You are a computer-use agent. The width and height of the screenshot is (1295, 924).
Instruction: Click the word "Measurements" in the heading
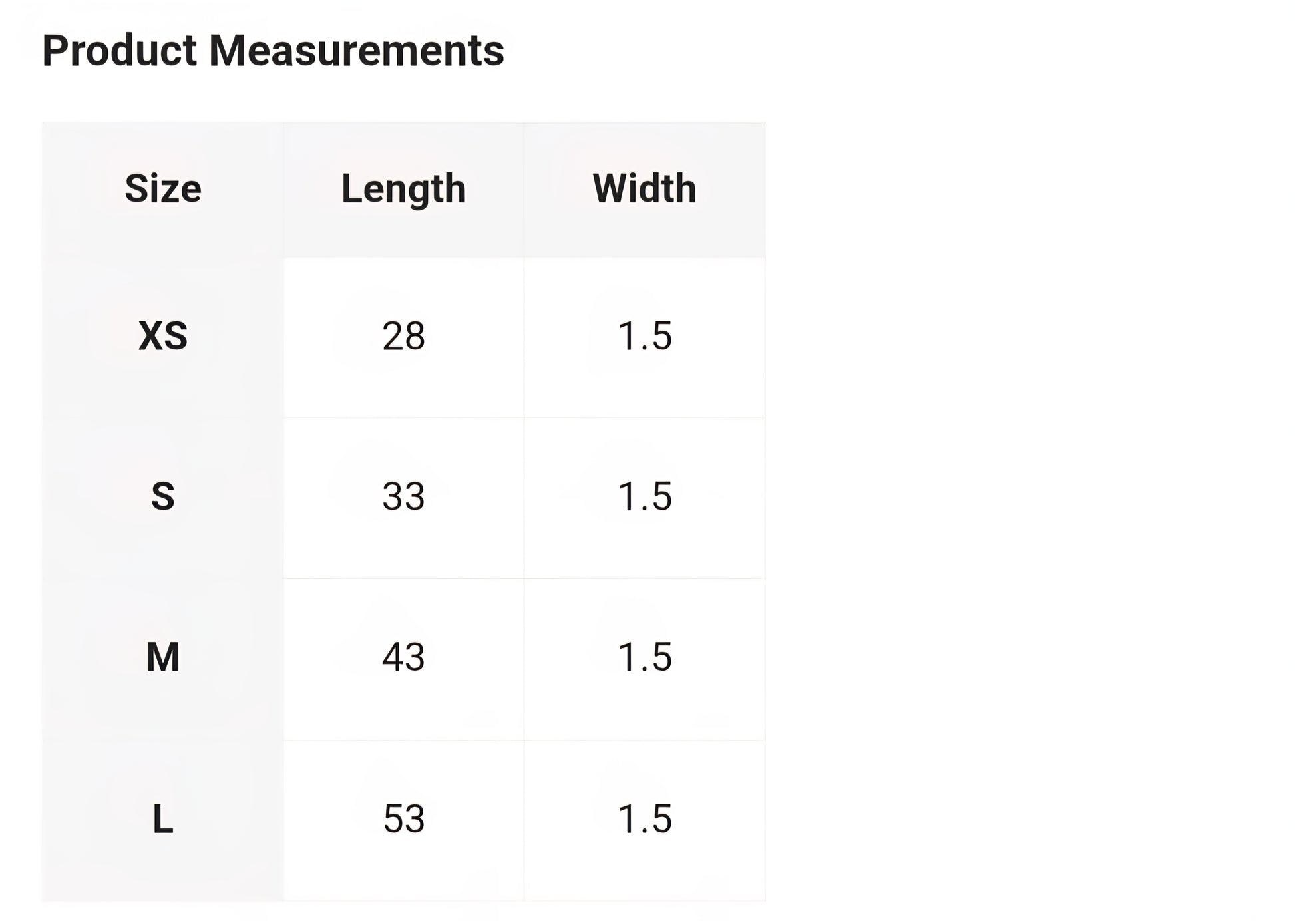[356, 51]
